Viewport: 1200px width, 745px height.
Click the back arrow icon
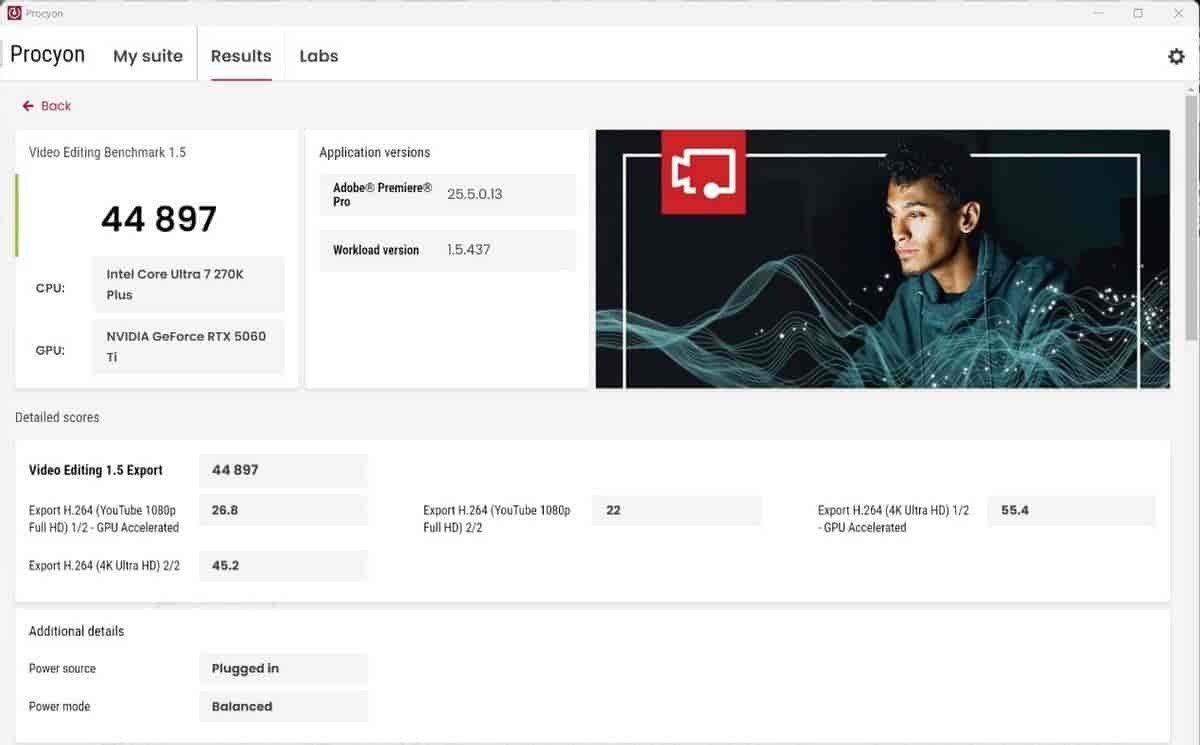click(28, 106)
